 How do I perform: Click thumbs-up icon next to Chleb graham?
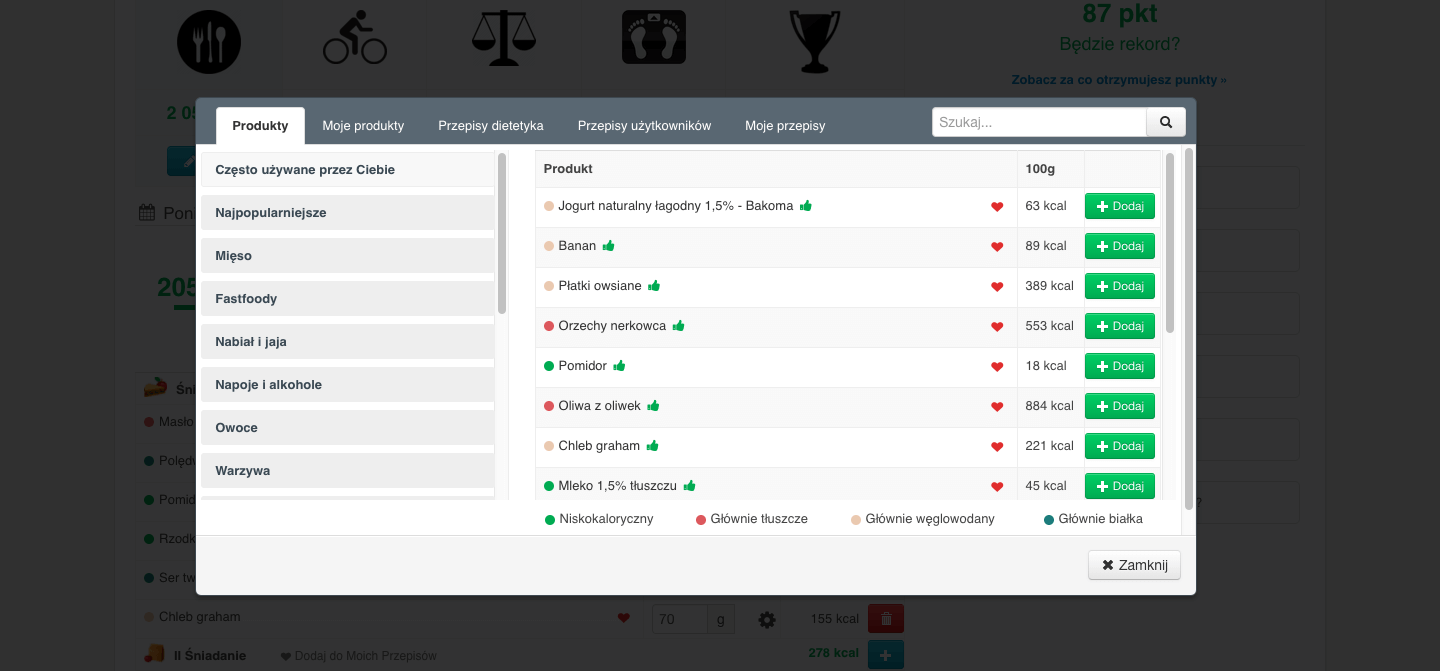tap(653, 445)
